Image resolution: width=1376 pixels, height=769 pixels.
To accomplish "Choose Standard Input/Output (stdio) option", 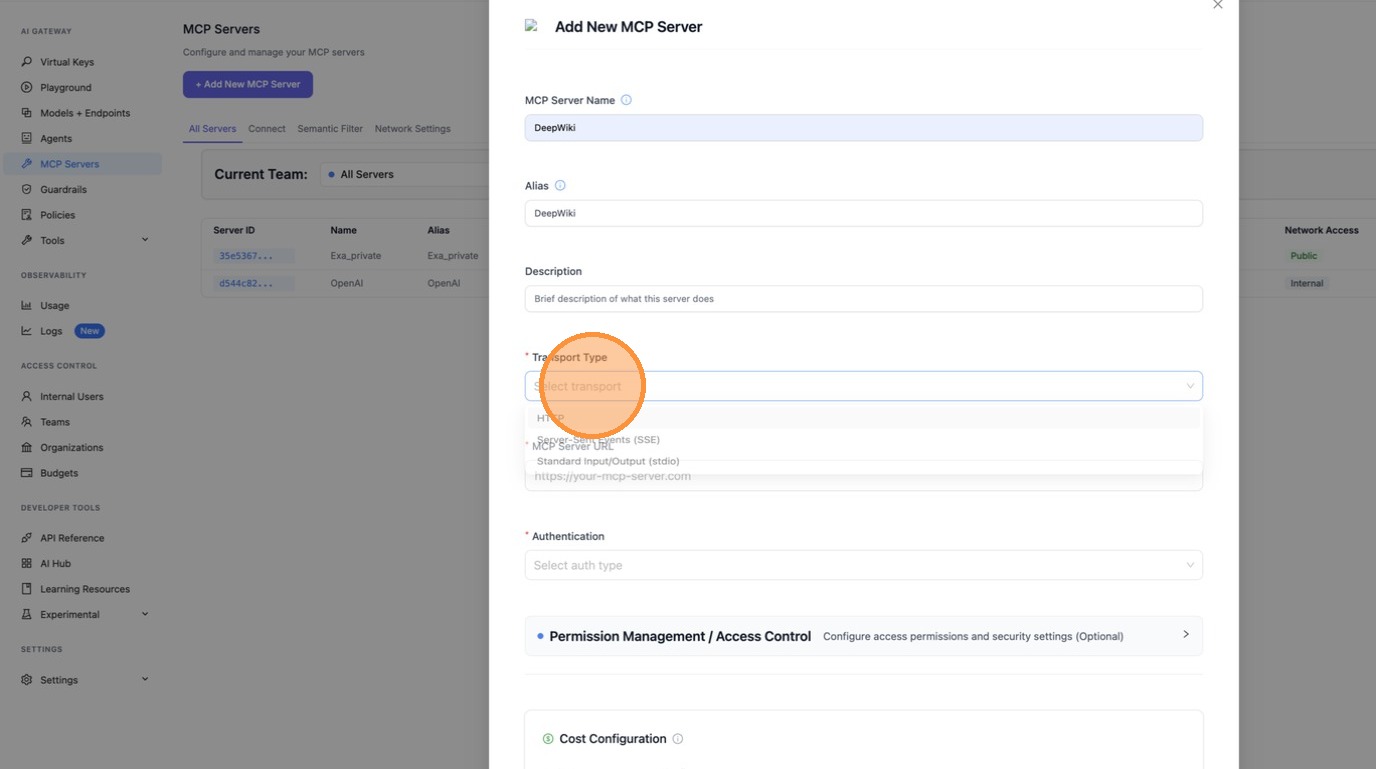I will 608,462.
